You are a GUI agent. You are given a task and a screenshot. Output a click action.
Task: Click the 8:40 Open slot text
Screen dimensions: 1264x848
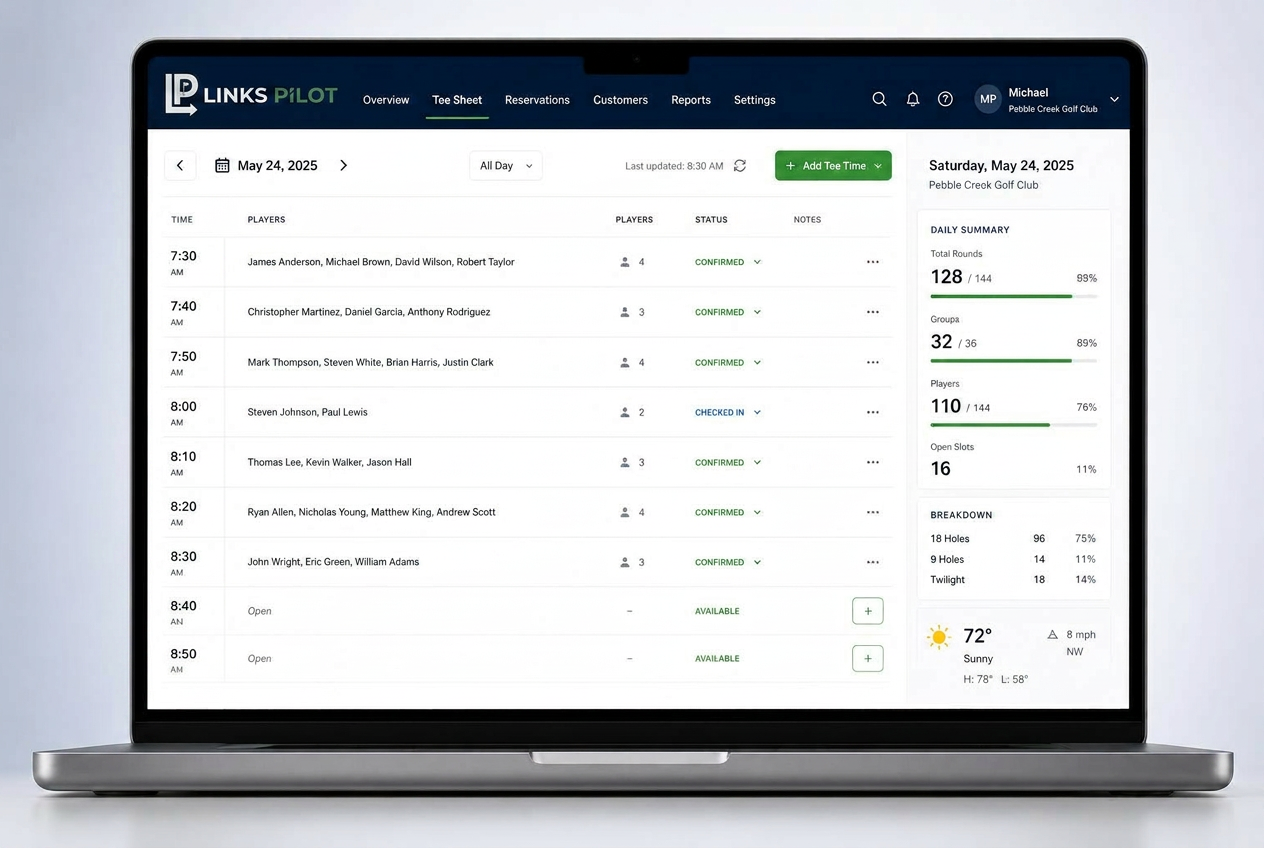(x=260, y=611)
